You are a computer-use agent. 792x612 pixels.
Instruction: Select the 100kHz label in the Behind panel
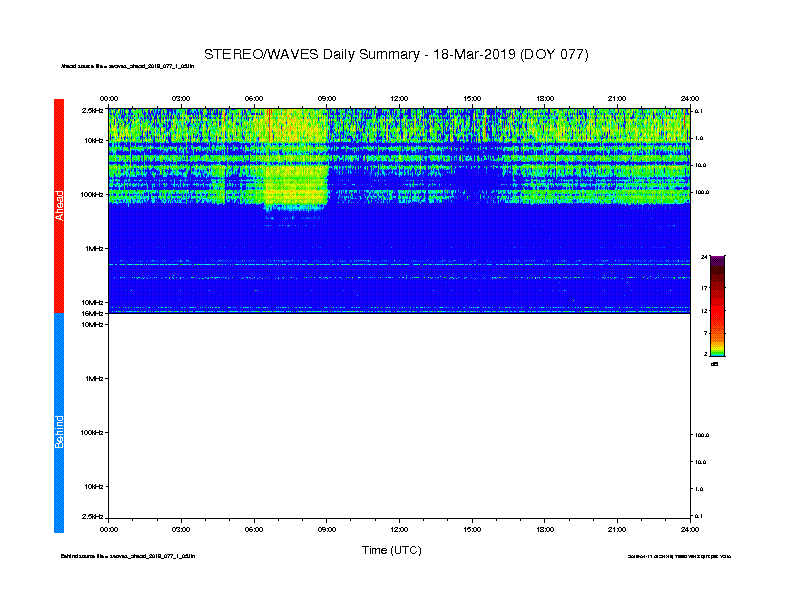pos(91,432)
